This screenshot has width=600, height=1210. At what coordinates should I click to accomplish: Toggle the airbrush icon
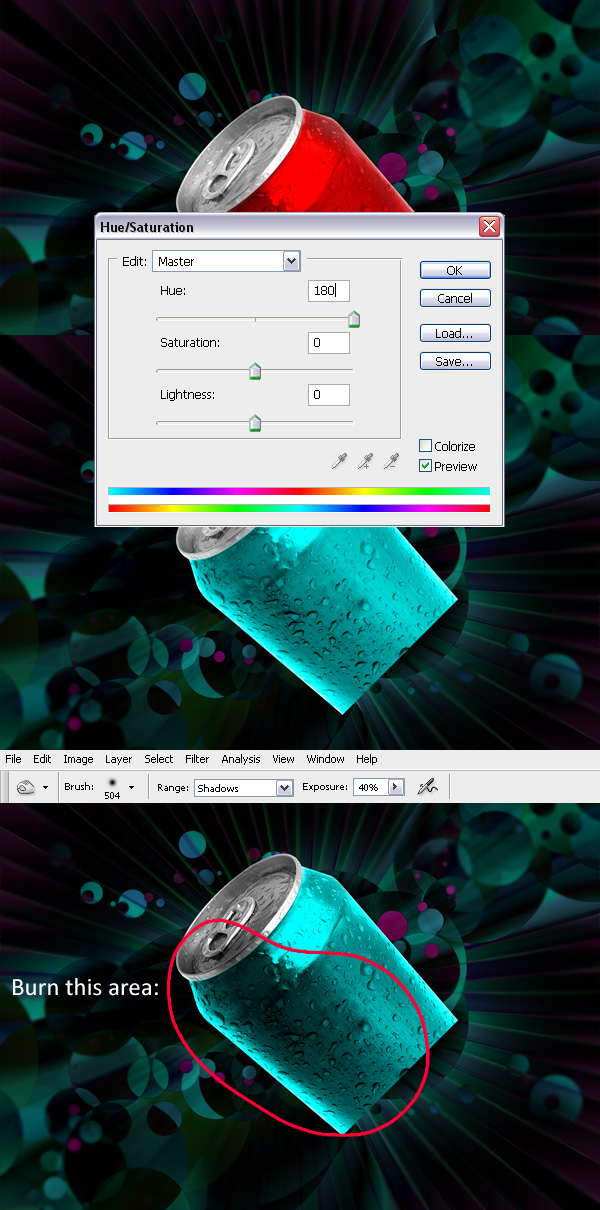pos(429,788)
